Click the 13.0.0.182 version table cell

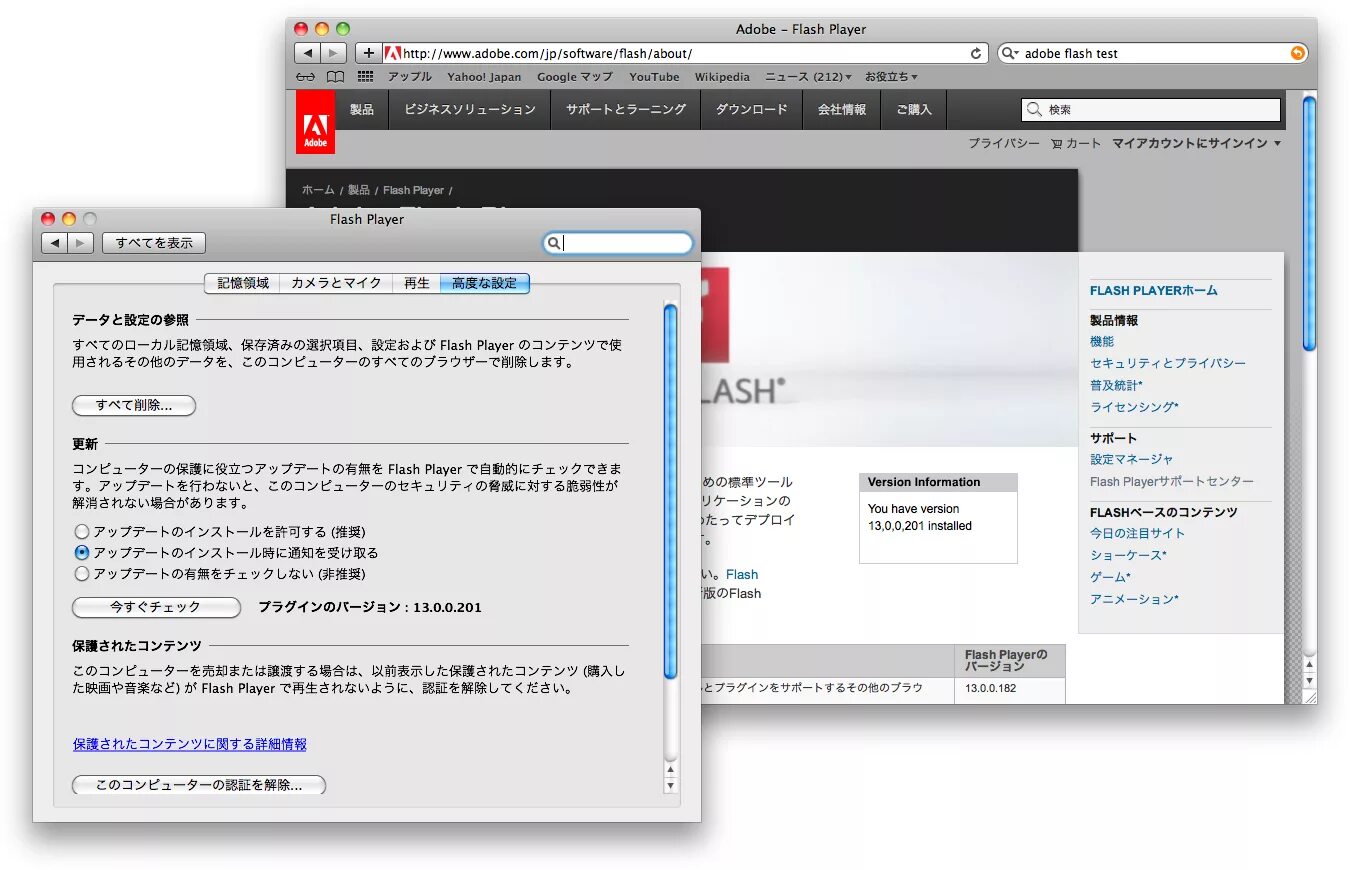(1009, 689)
